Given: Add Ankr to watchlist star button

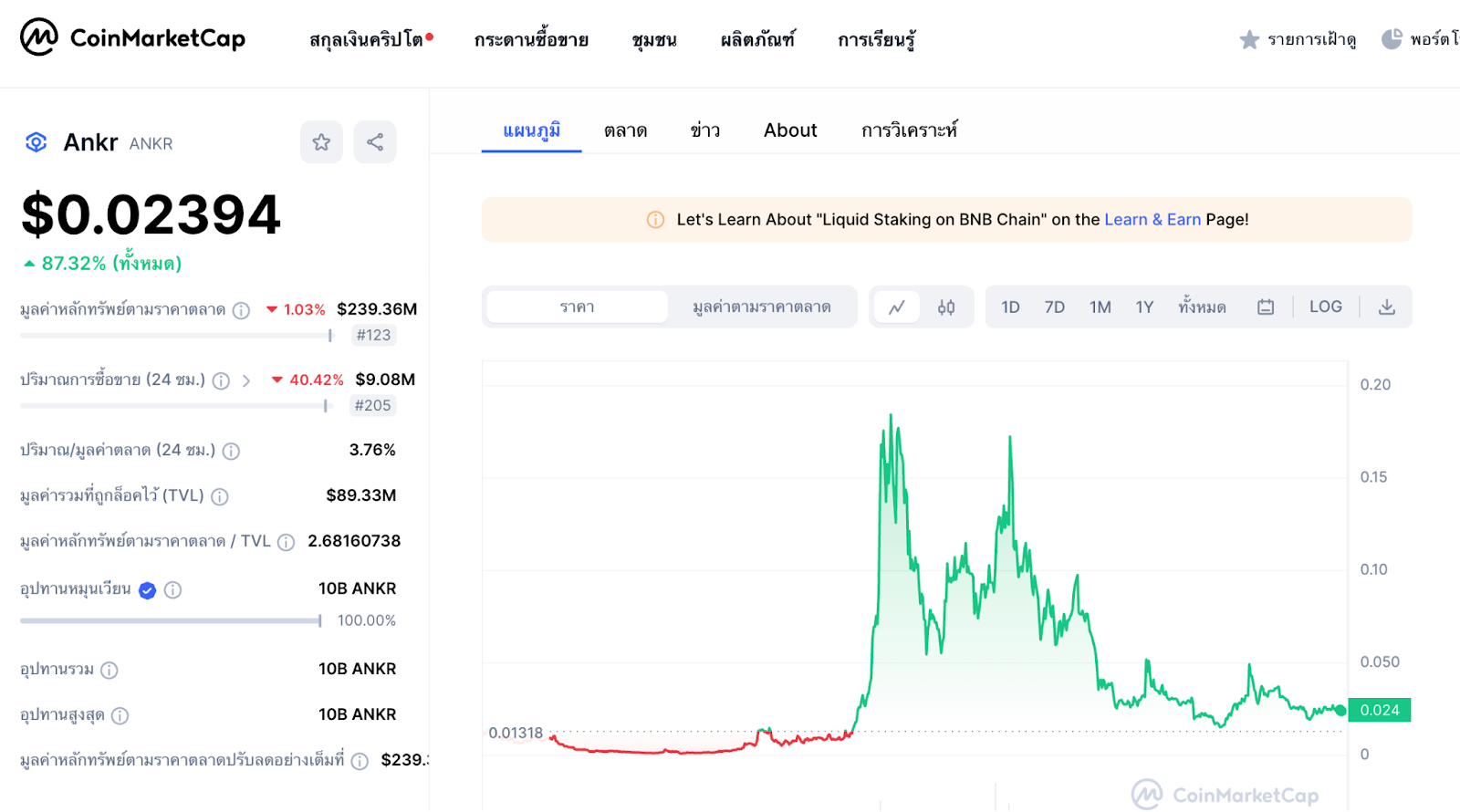Looking at the screenshot, I should click(x=321, y=142).
